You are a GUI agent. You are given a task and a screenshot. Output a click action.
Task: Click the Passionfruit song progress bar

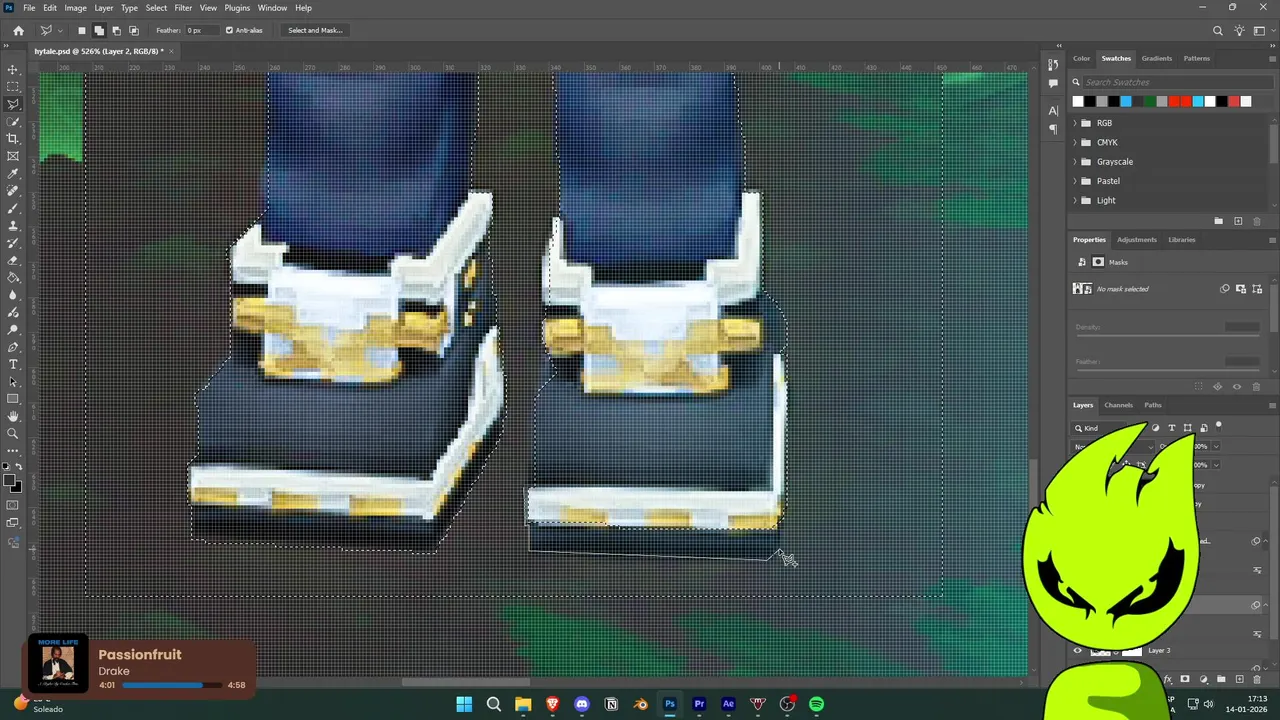172,685
